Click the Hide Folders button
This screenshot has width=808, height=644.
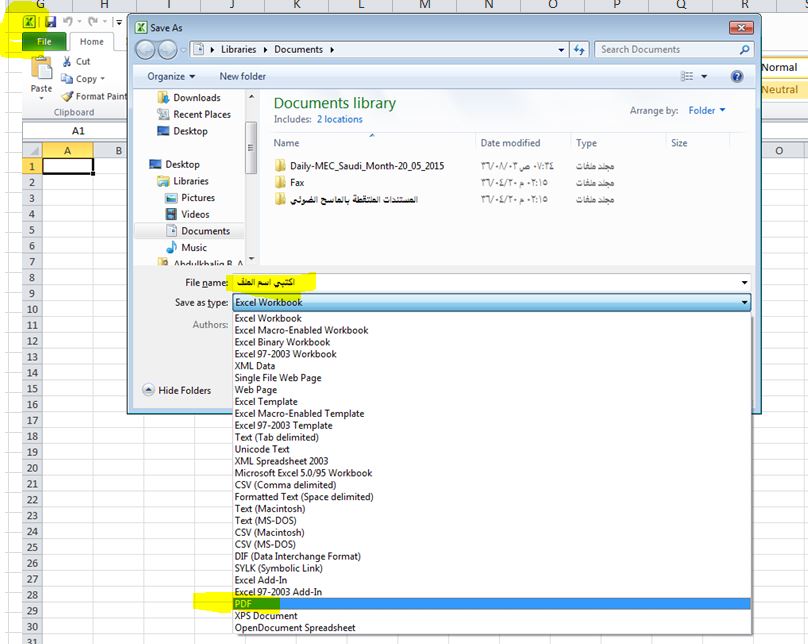coord(177,390)
